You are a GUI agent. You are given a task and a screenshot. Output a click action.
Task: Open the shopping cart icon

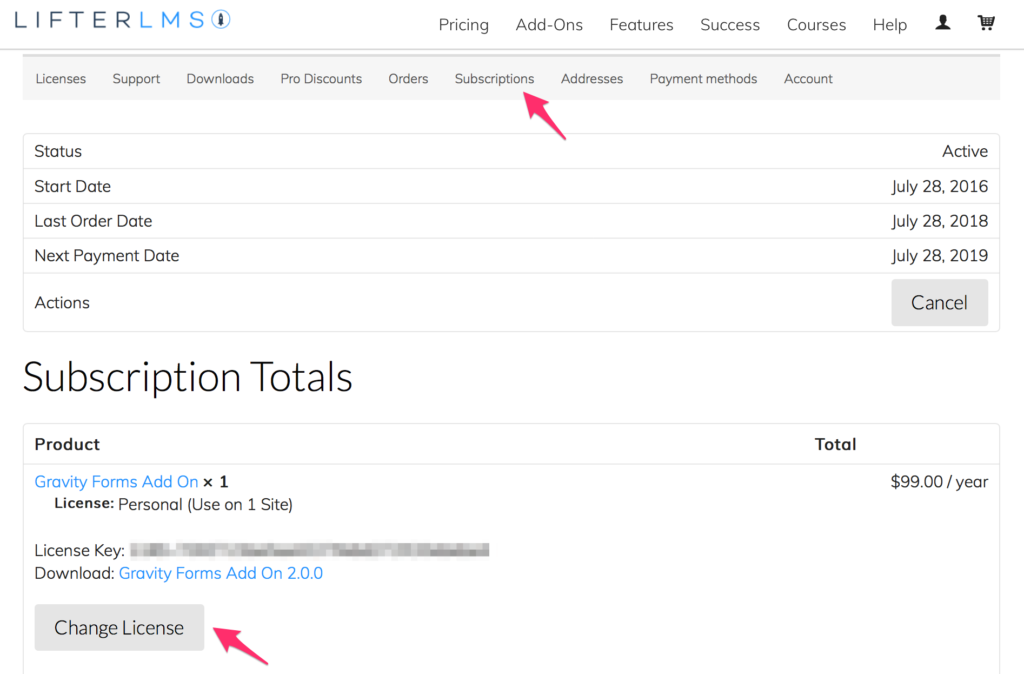click(x=986, y=23)
